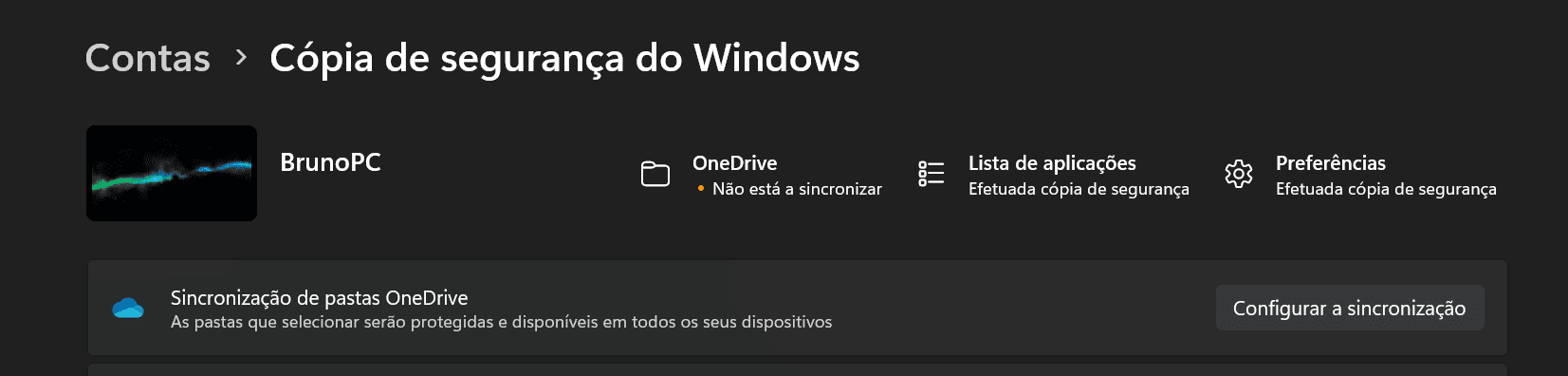
Task: Select the OneDrive status label
Action: (734, 163)
